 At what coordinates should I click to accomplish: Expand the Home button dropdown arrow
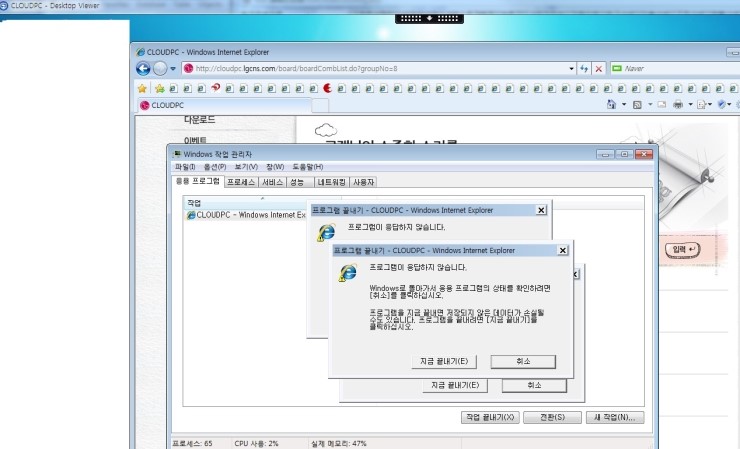pos(624,104)
